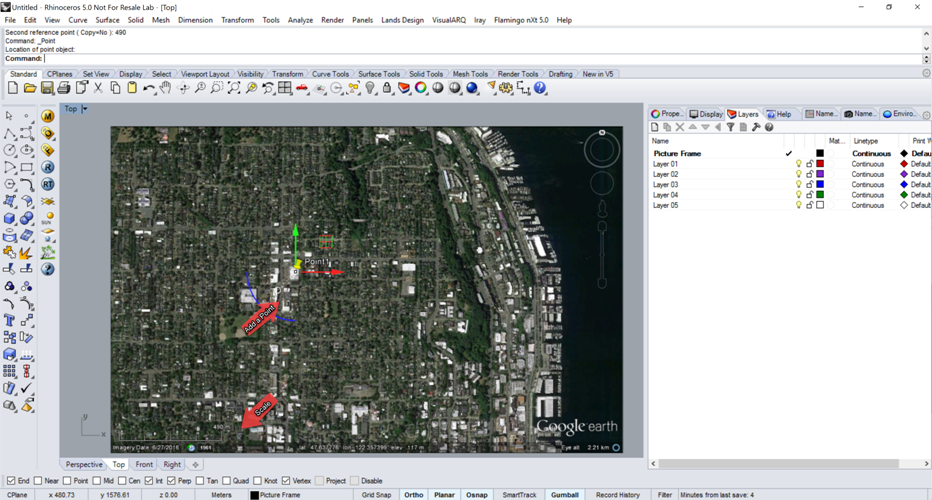Enable the Point osnap checkbox
This screenshot has width=932, height=500.
[x=67, y=481]
